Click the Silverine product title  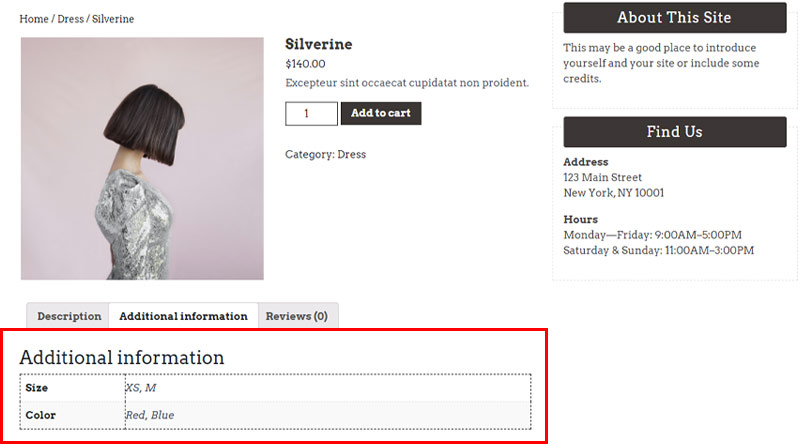coord(318,44)
